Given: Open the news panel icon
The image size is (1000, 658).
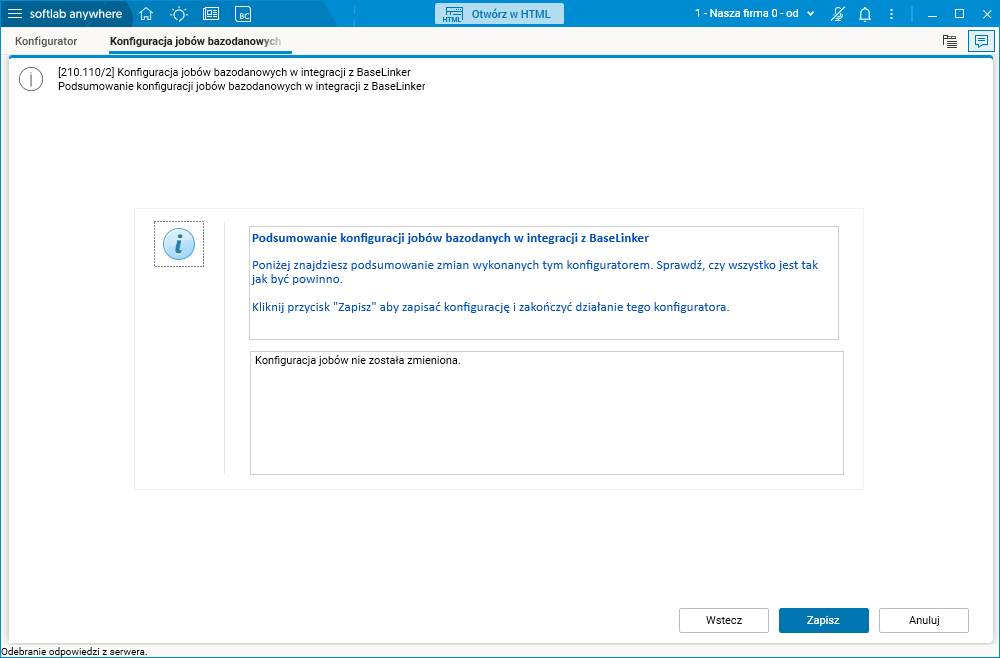Looking at the screenshot, I should coord(210,14).
